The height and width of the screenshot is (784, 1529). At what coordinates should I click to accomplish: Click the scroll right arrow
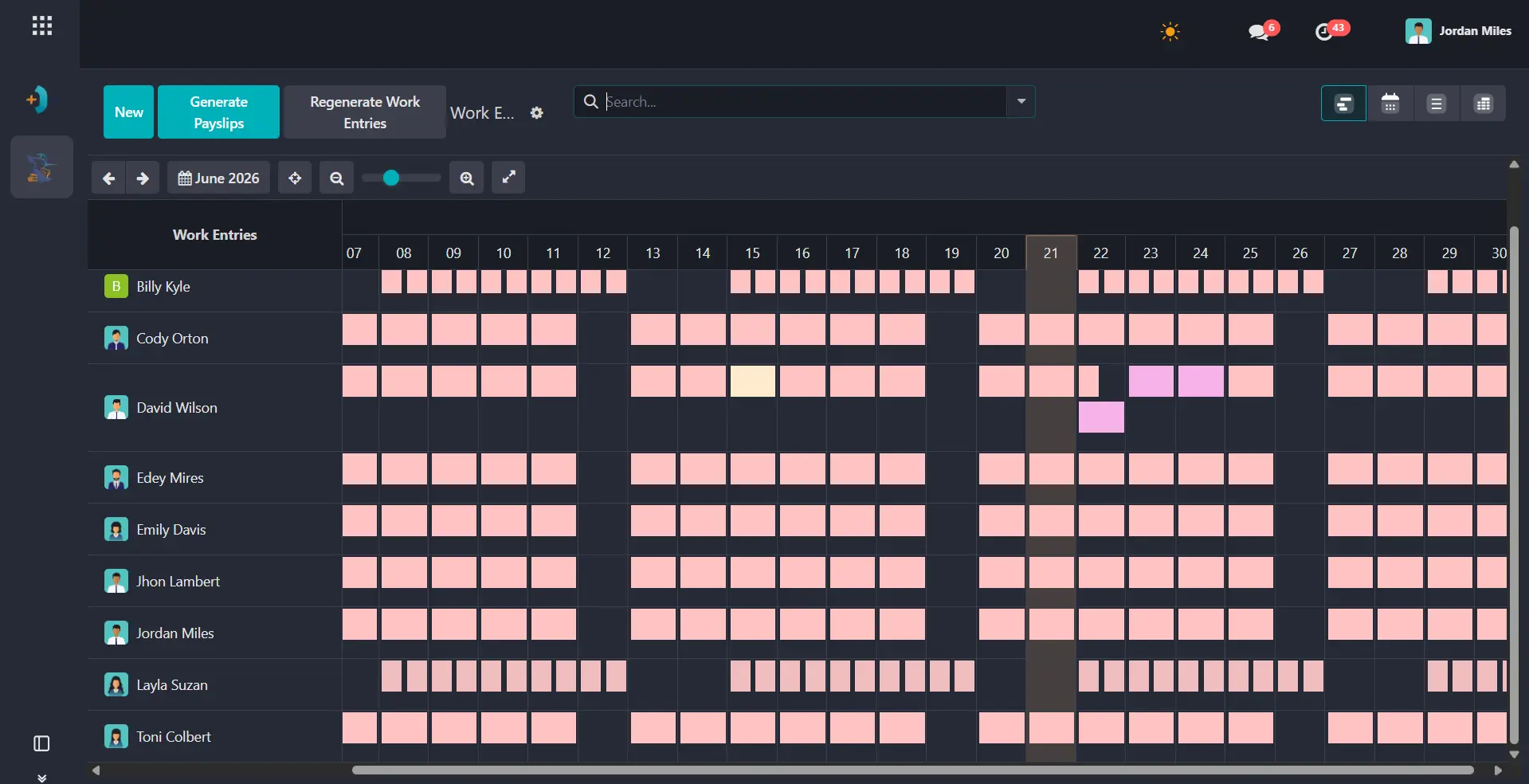pos(1497,770)
